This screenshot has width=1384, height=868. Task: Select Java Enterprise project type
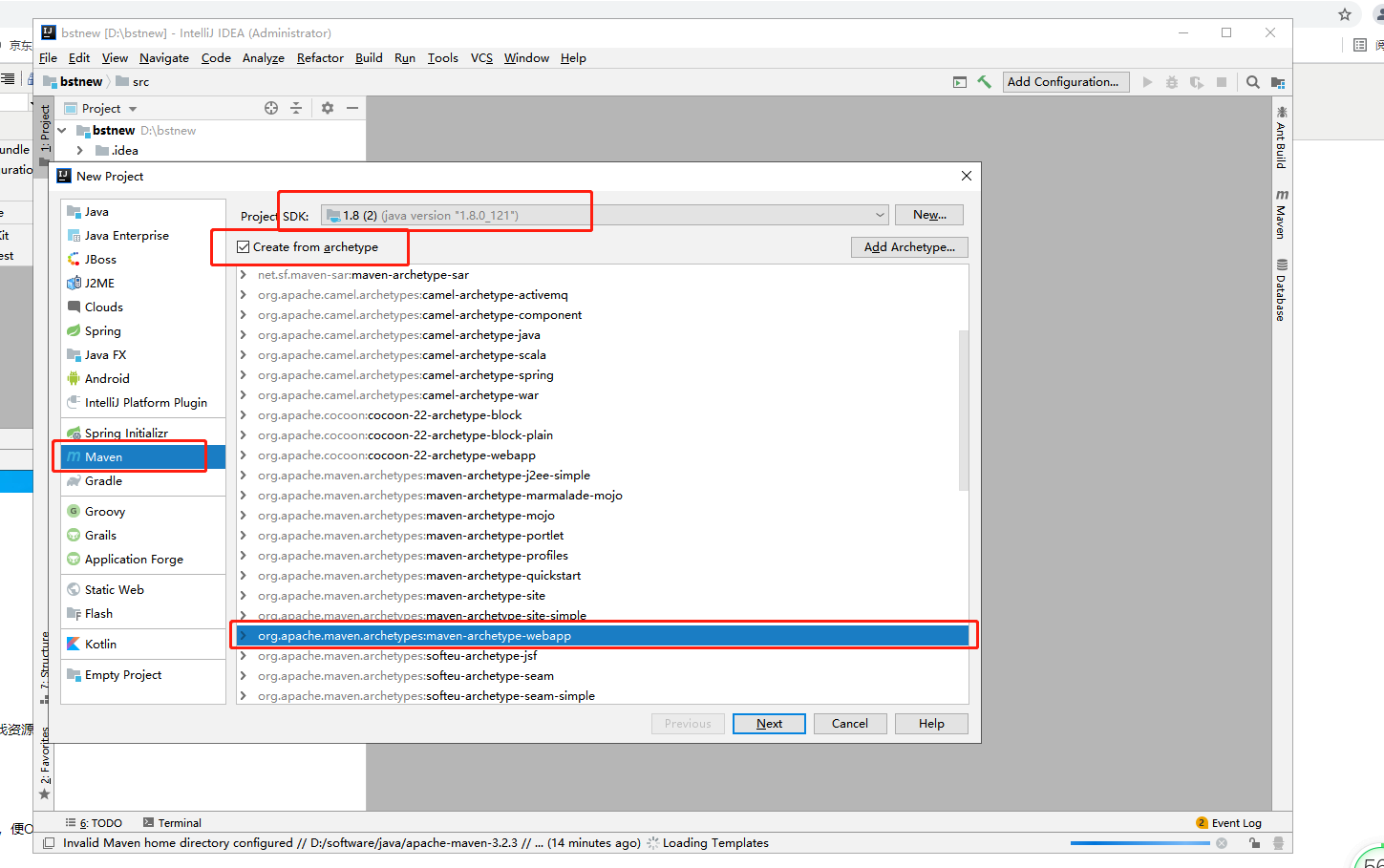point(143,236)
